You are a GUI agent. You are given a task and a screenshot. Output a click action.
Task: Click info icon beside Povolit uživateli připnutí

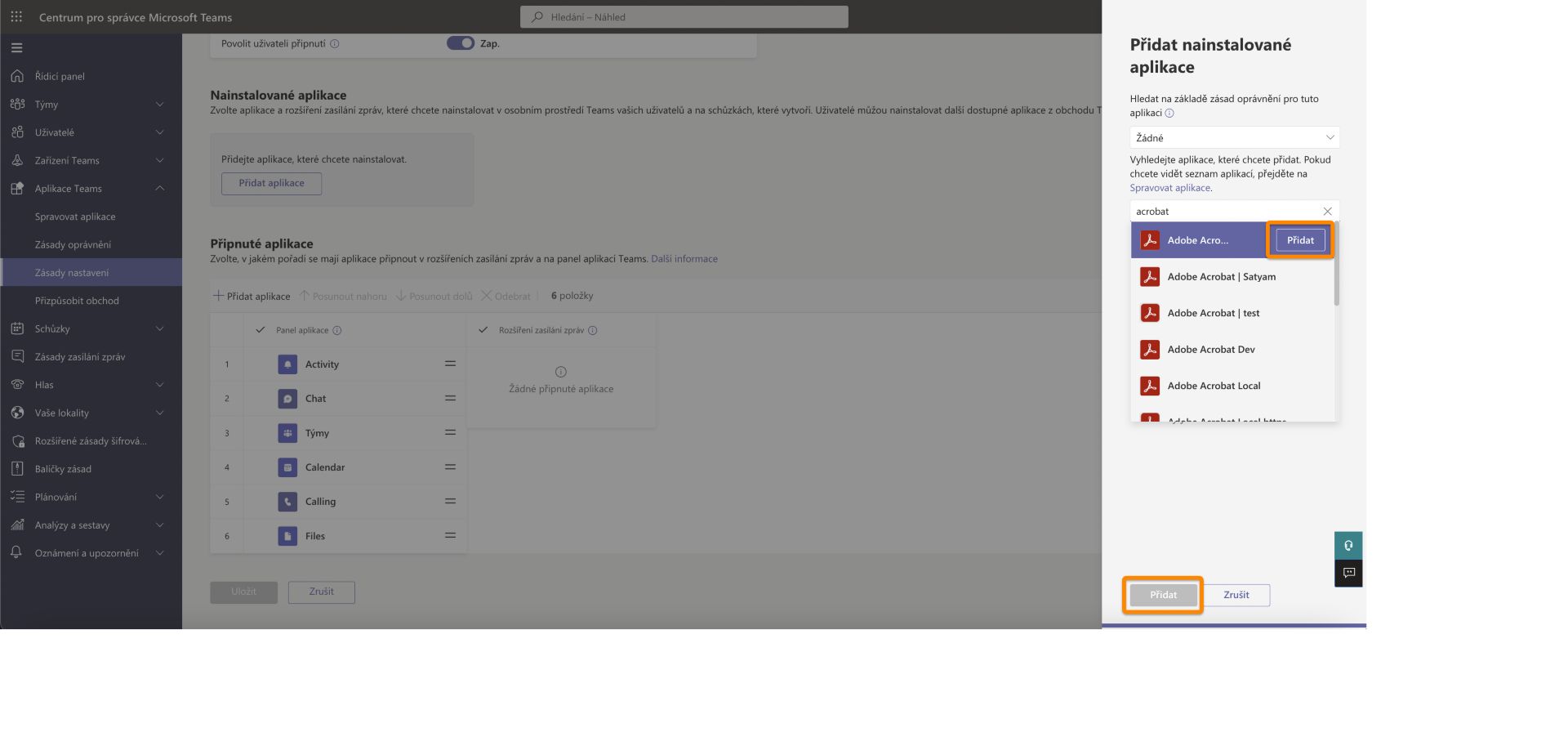(335, 43)
